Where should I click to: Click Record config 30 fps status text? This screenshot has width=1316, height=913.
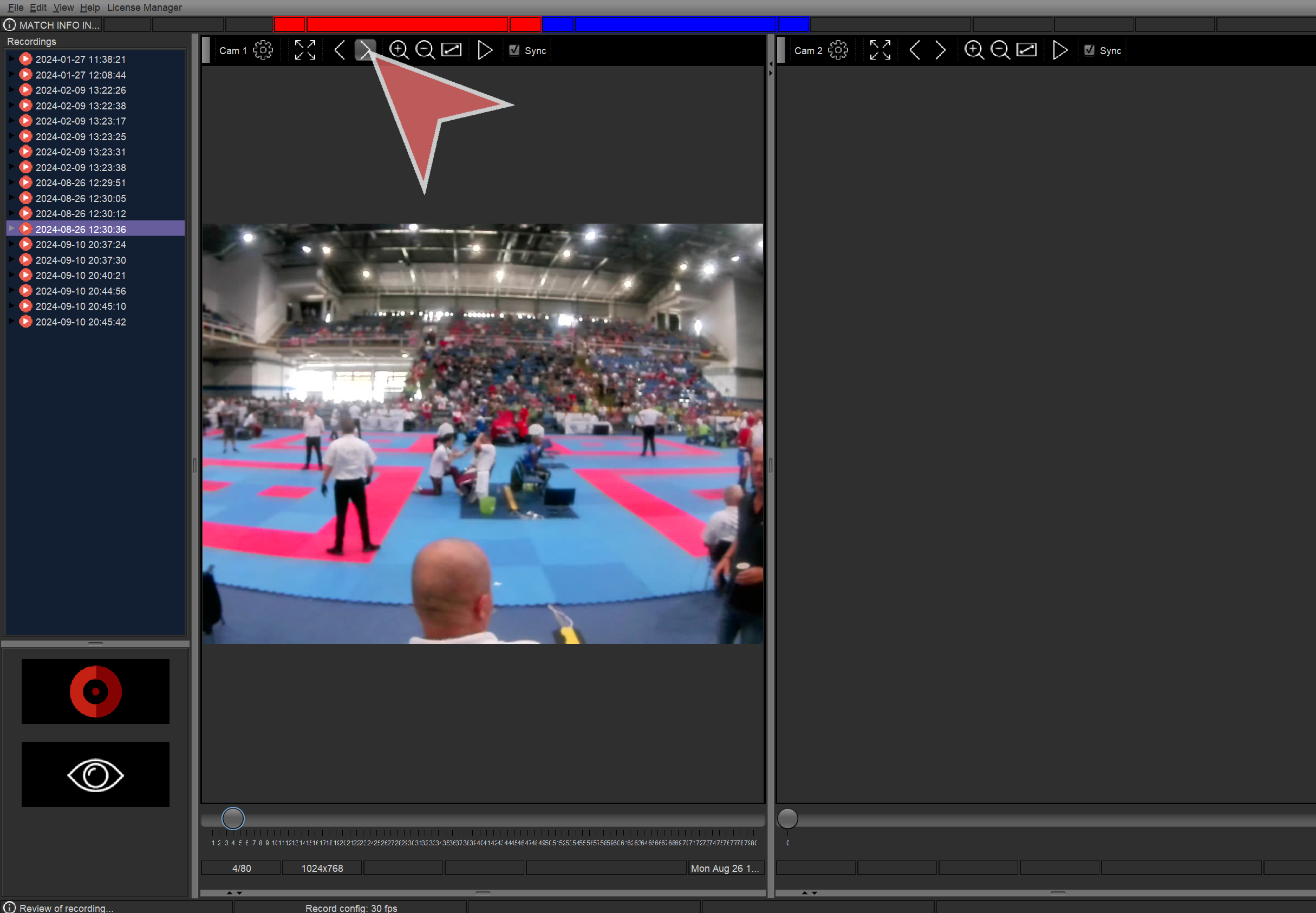[351, 909]
